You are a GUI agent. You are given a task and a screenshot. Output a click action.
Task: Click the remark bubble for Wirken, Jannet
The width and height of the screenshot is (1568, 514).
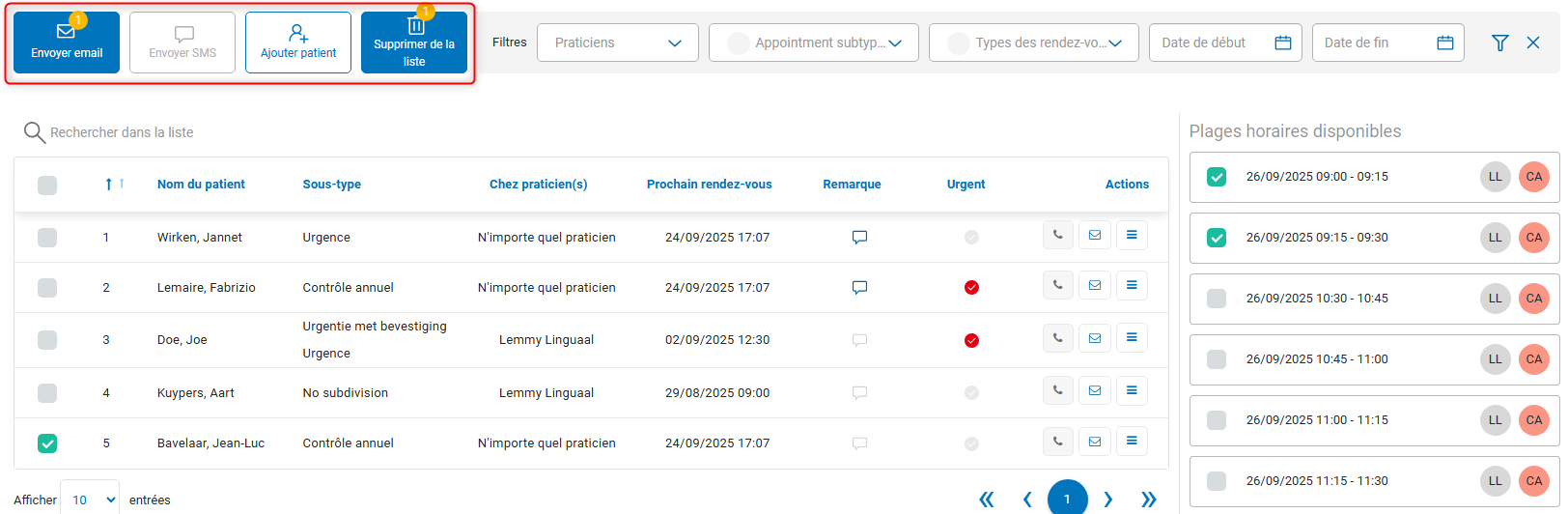point(859,238)
